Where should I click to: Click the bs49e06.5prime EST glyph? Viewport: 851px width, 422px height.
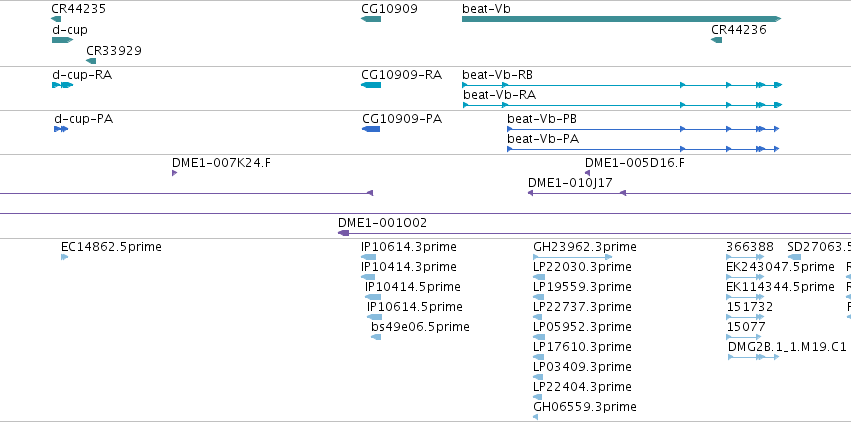(376, 337)
